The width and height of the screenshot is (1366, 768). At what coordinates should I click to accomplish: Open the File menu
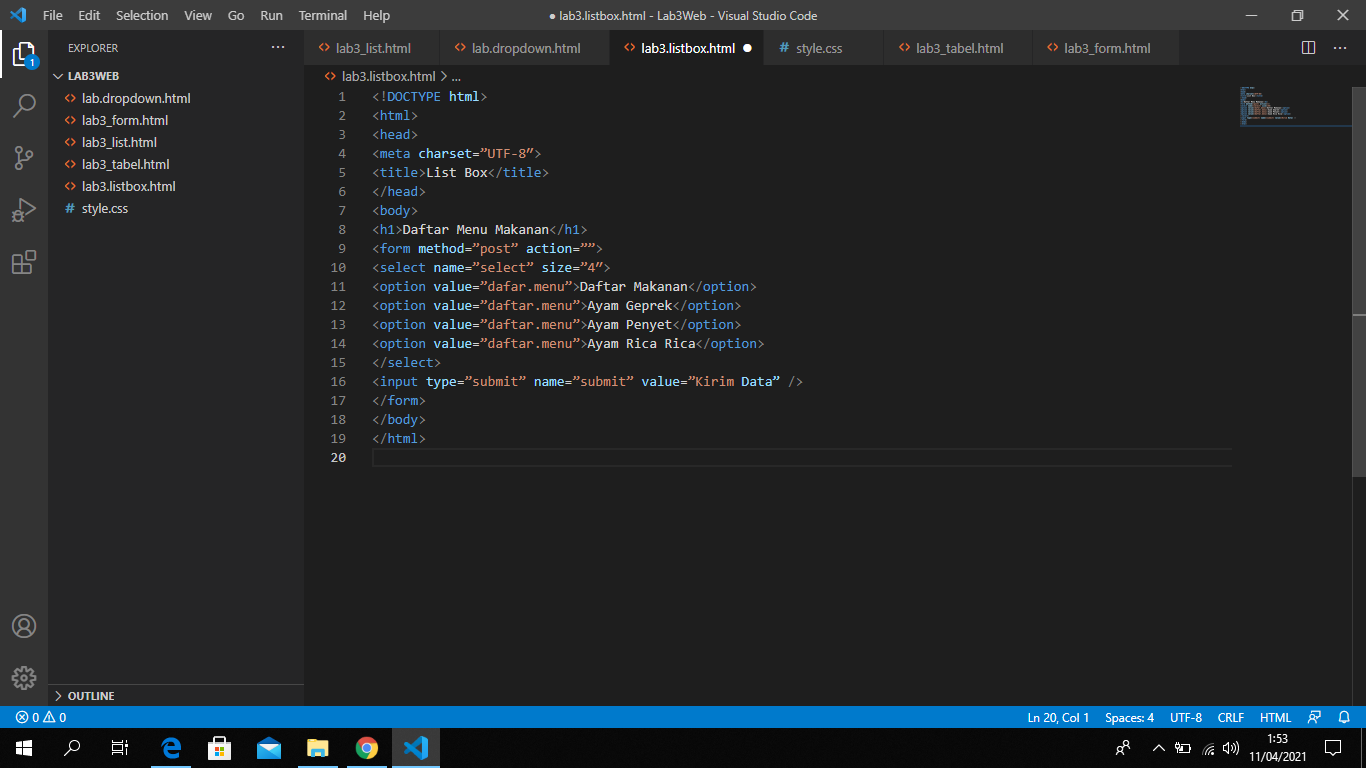pyautogui.click(x=52, y=15)
